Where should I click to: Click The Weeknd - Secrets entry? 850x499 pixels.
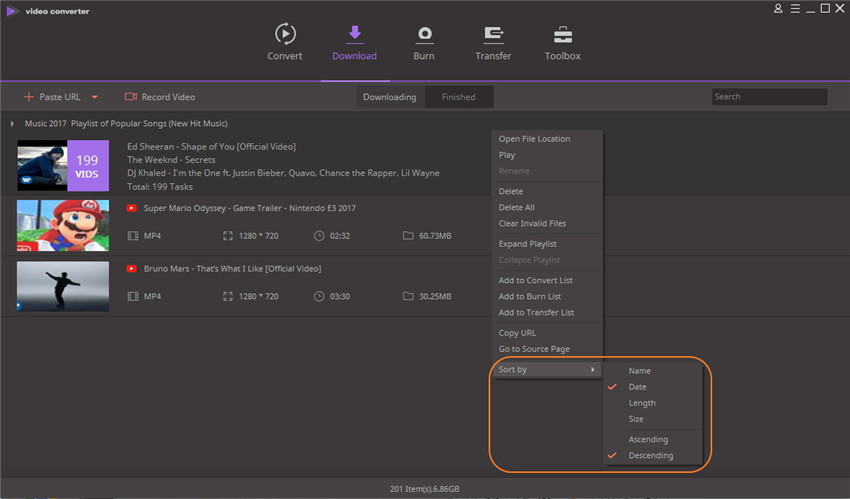click(x=171, y=160)
